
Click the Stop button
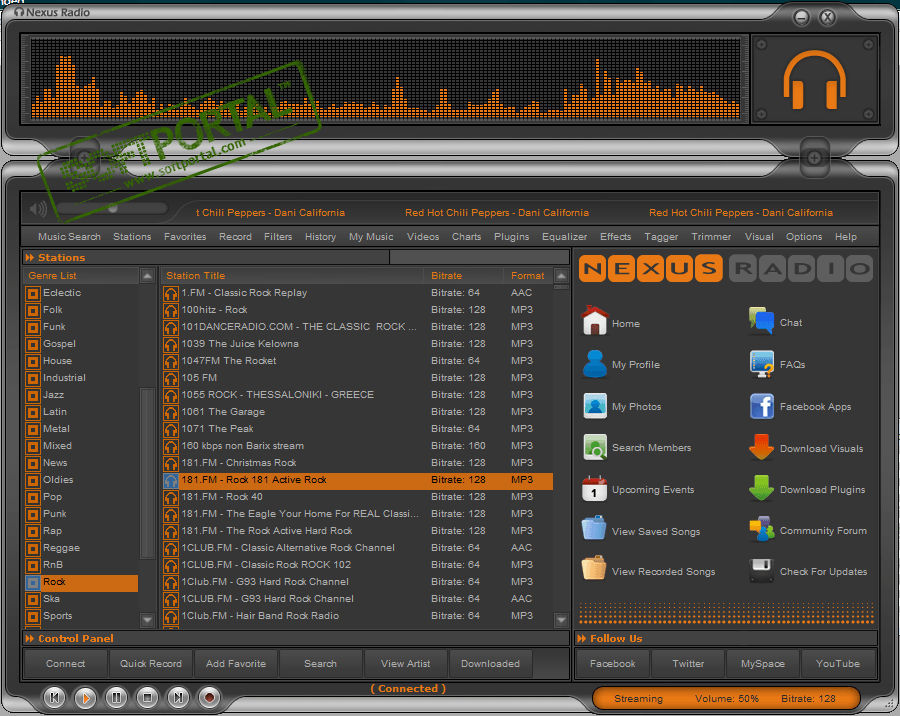pos(148,698)
